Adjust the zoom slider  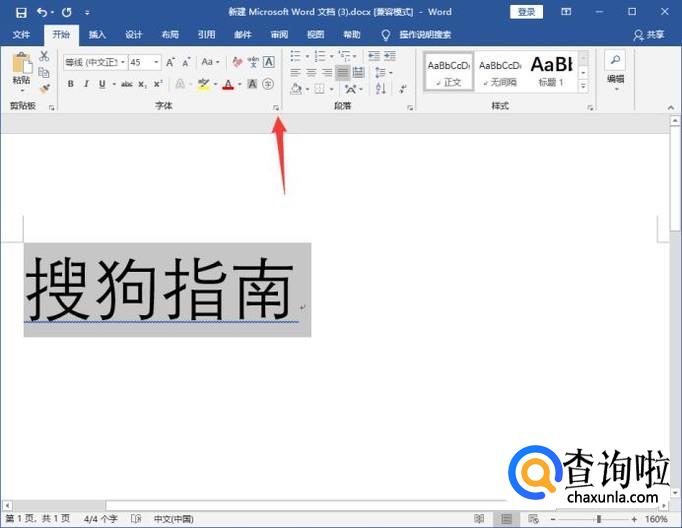(599, 519)
